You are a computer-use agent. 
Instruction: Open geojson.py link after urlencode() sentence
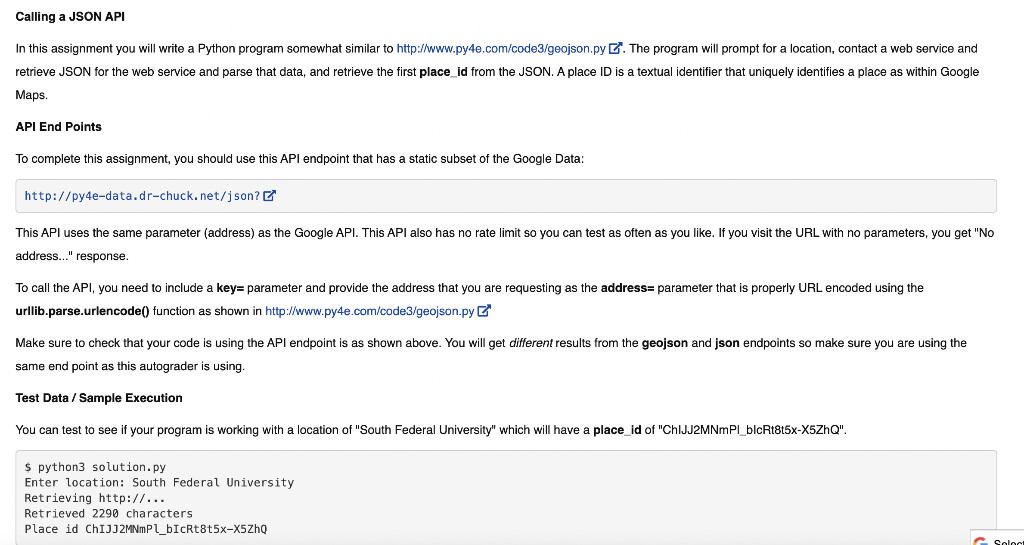(x=369, y=311)
